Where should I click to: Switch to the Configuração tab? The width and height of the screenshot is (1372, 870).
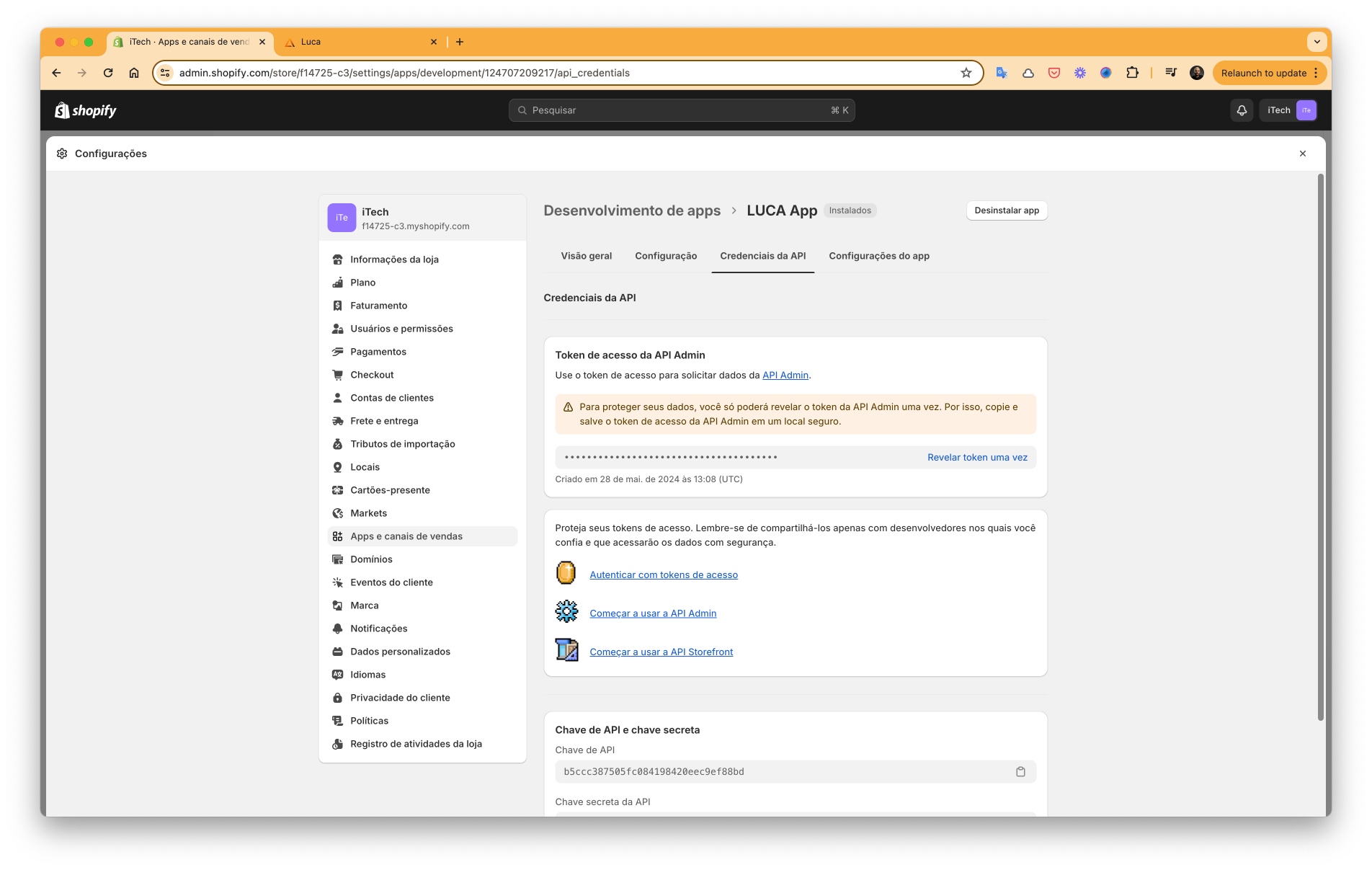(666, 256)
